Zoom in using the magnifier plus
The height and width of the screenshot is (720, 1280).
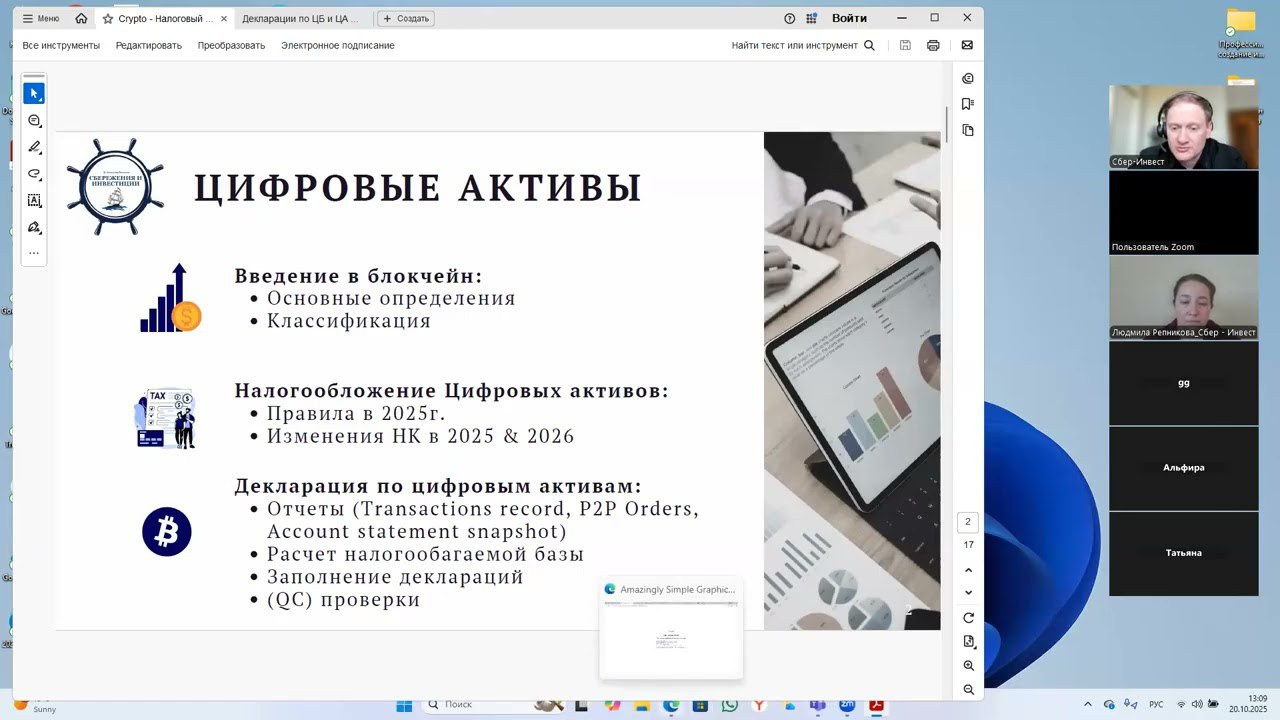[x=968, y=666]
